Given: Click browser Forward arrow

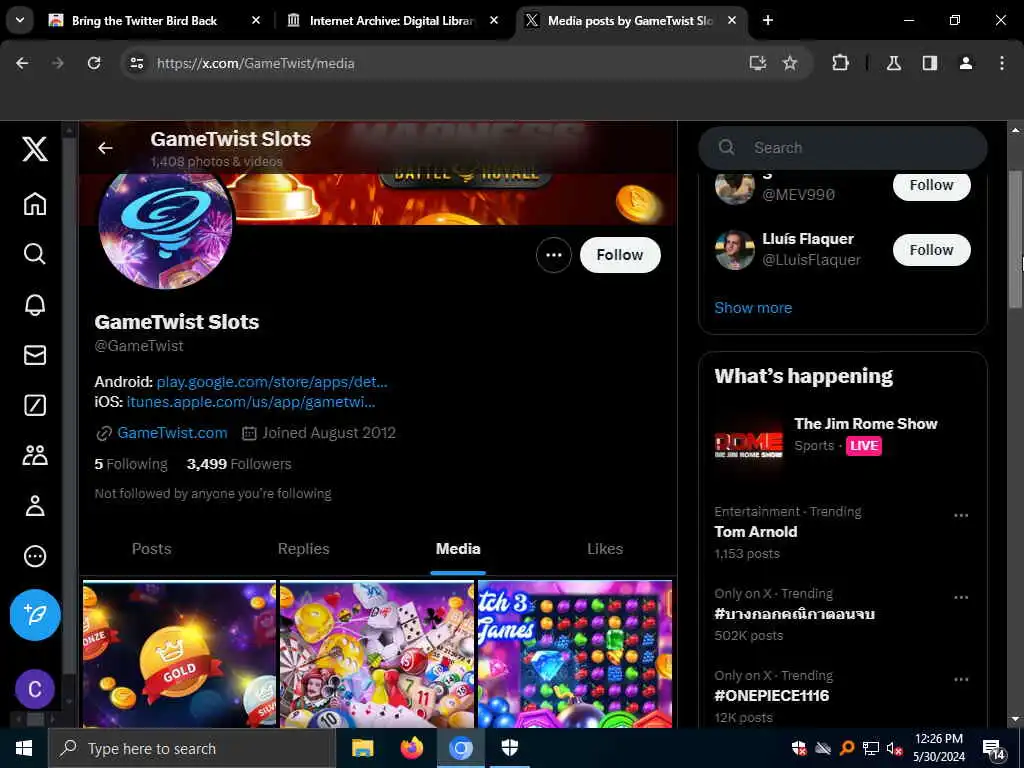Looking at the screenshot, I should (x=58, y=63).
